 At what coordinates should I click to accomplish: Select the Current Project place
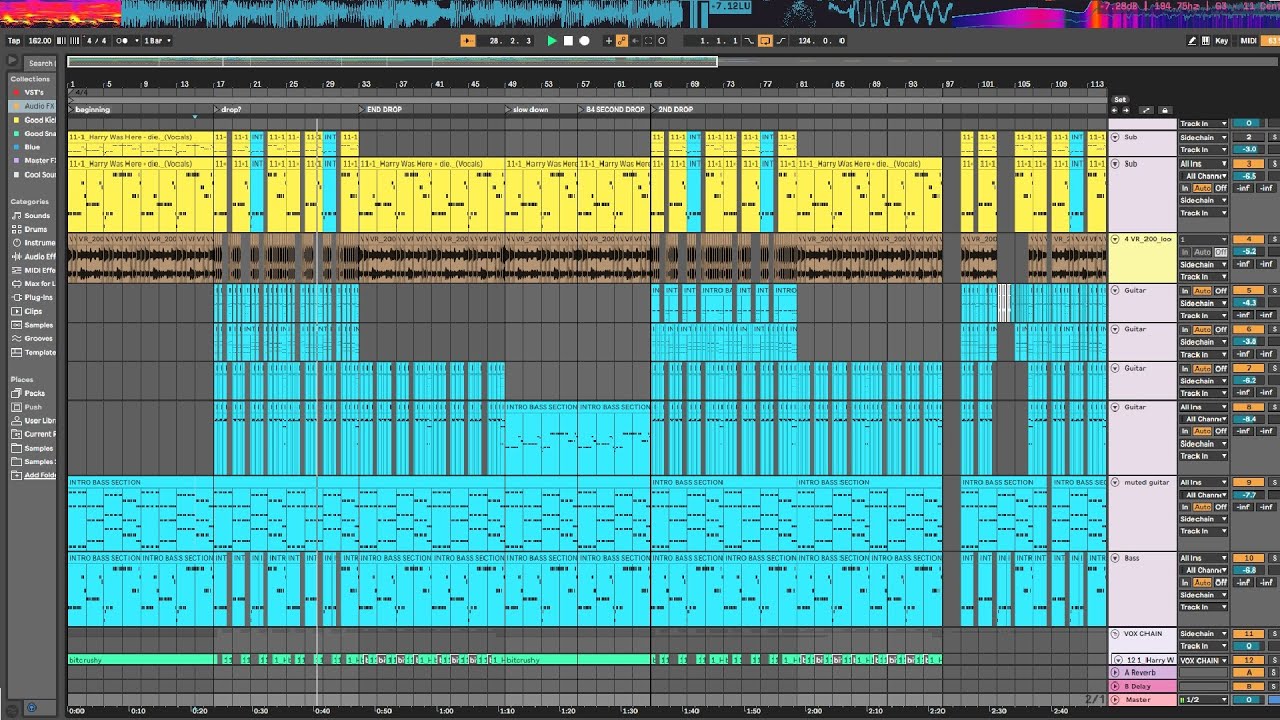coord(31,434)
